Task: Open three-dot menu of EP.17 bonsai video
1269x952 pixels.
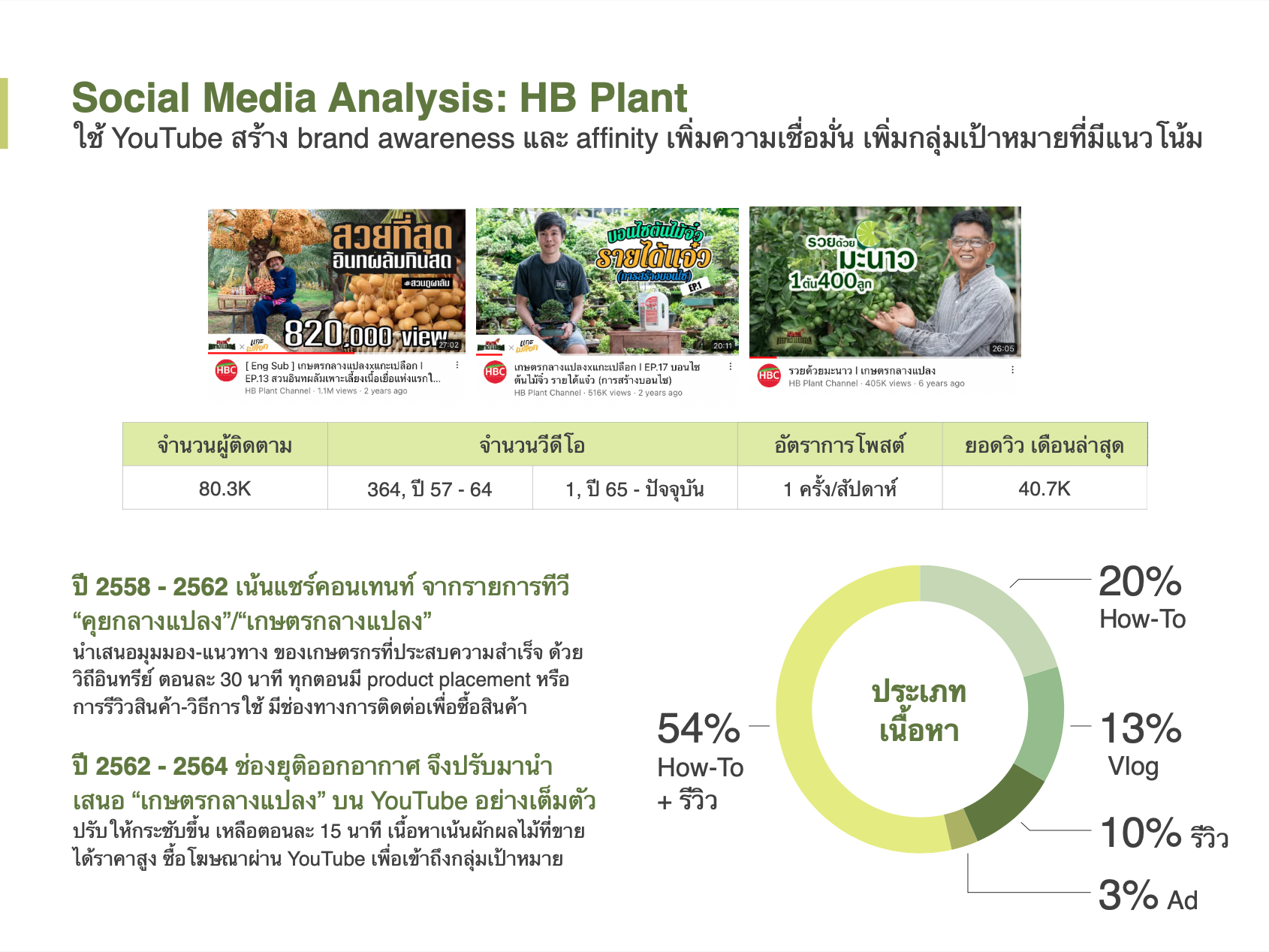Action: point(730,366)
